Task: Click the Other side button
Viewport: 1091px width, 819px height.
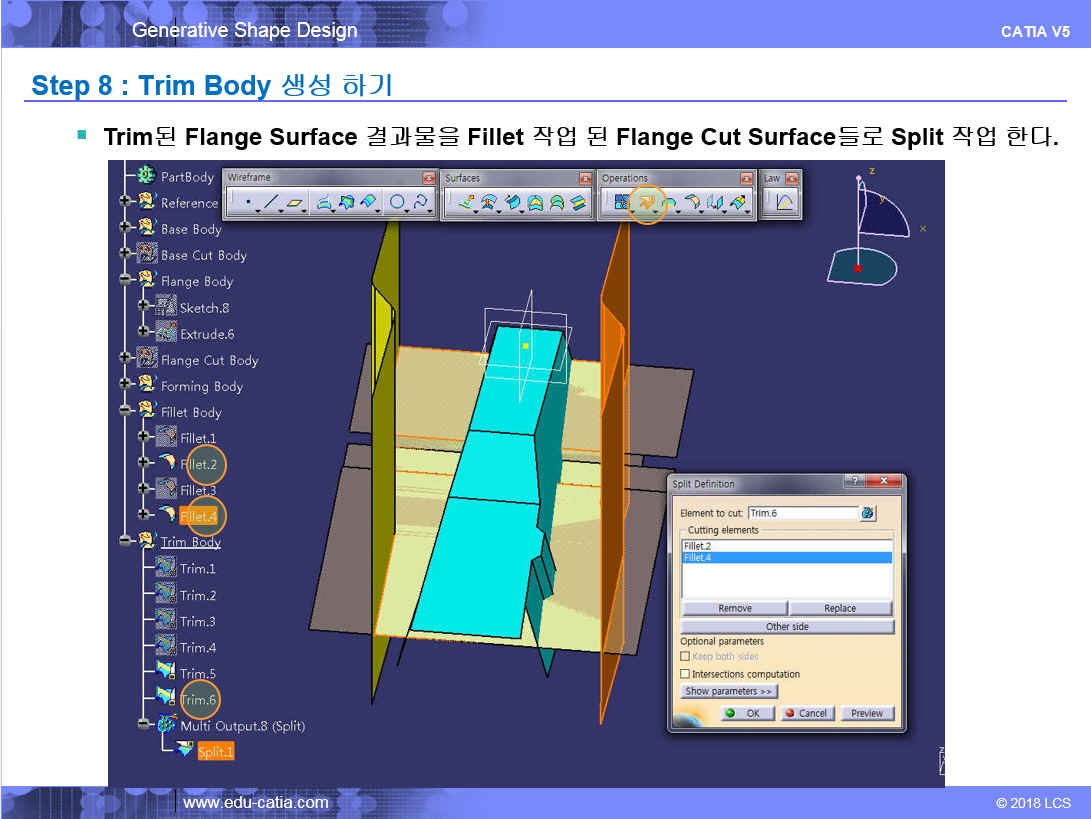Action: pos(786,627)
